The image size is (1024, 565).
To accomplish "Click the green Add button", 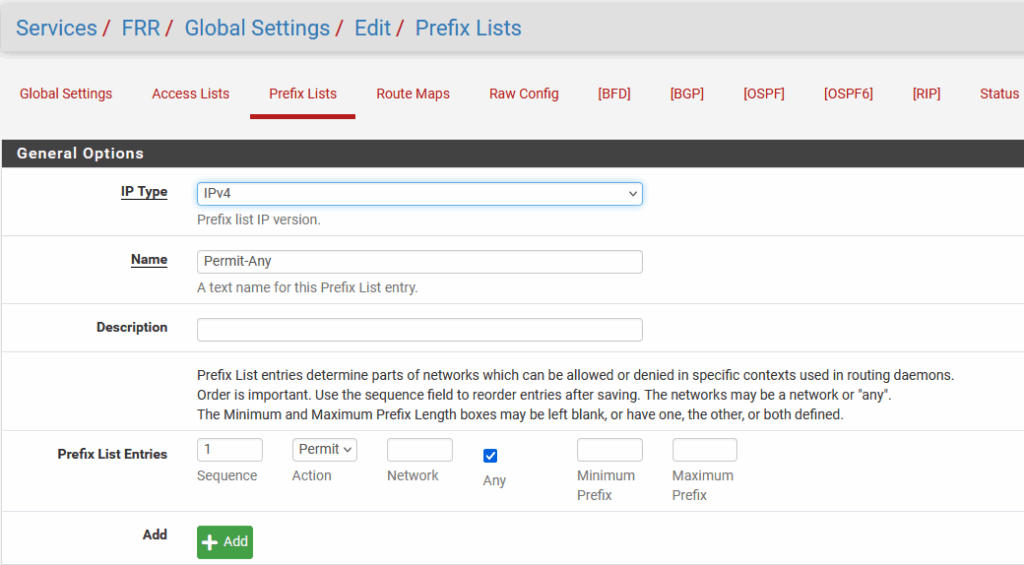I will (225, 542).
